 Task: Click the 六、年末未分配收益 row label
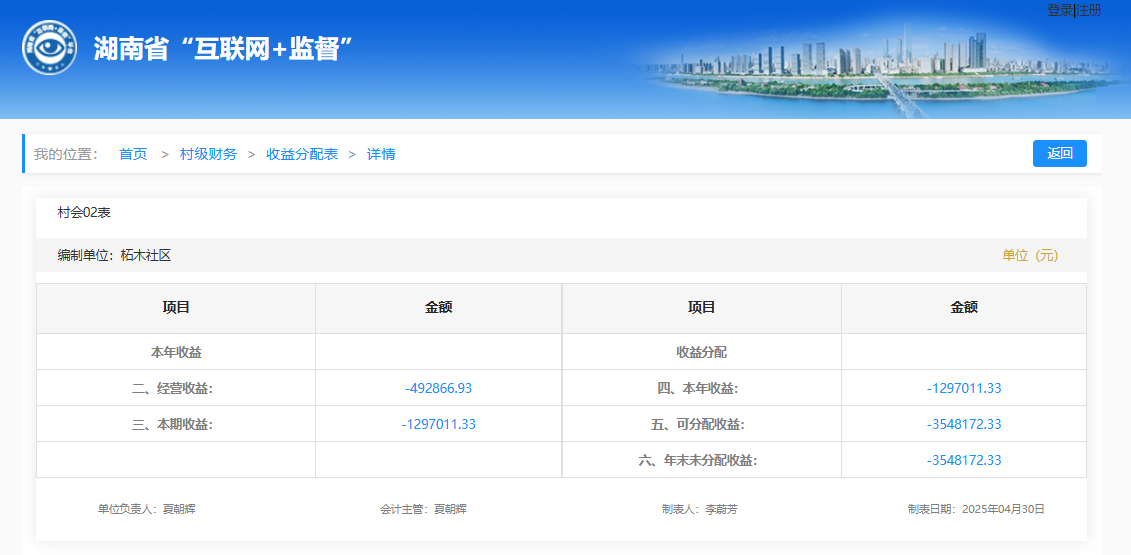click(698, 460)
